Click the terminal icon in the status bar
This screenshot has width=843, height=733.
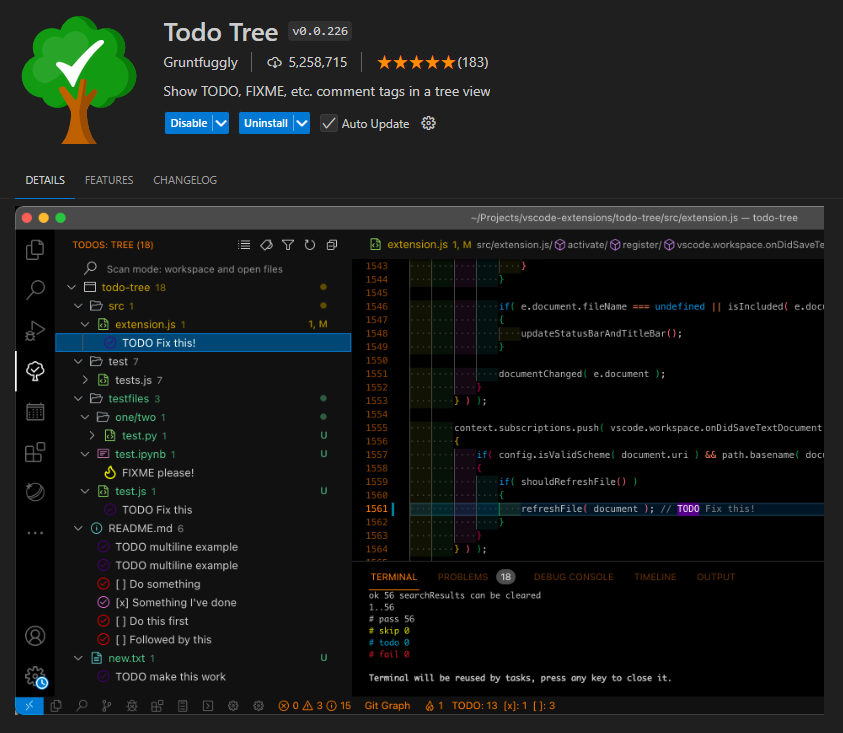tap(208, 706)
